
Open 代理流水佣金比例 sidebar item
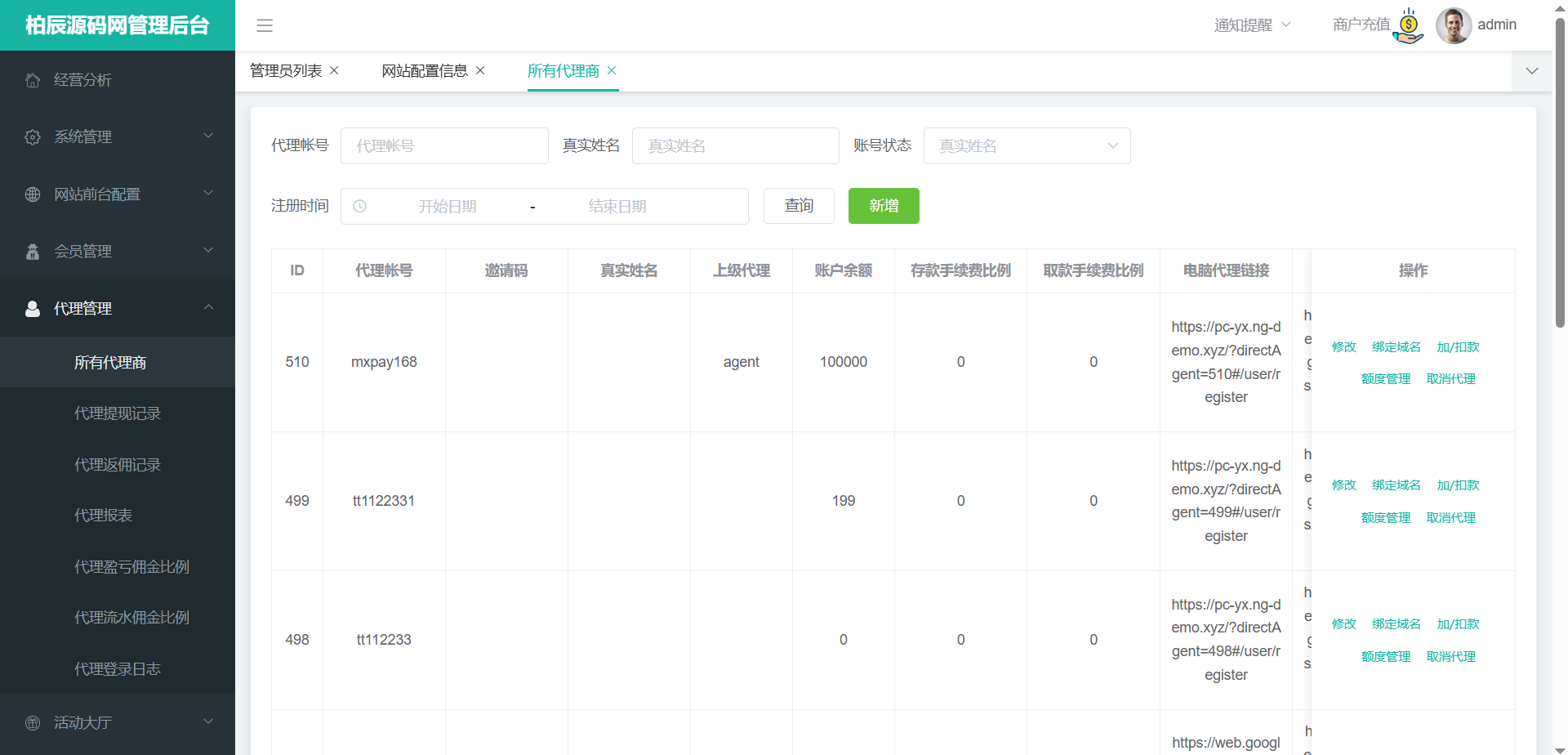(x=118, y=618)
